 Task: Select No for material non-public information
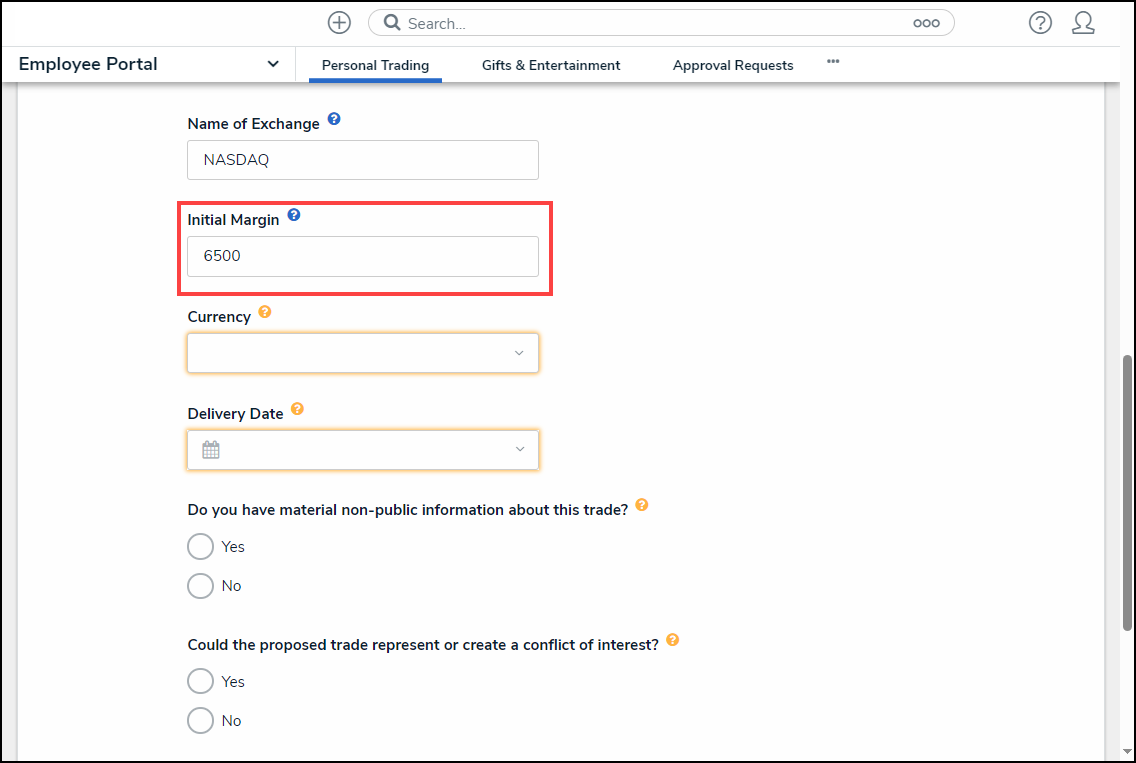(x=201, y=586)
